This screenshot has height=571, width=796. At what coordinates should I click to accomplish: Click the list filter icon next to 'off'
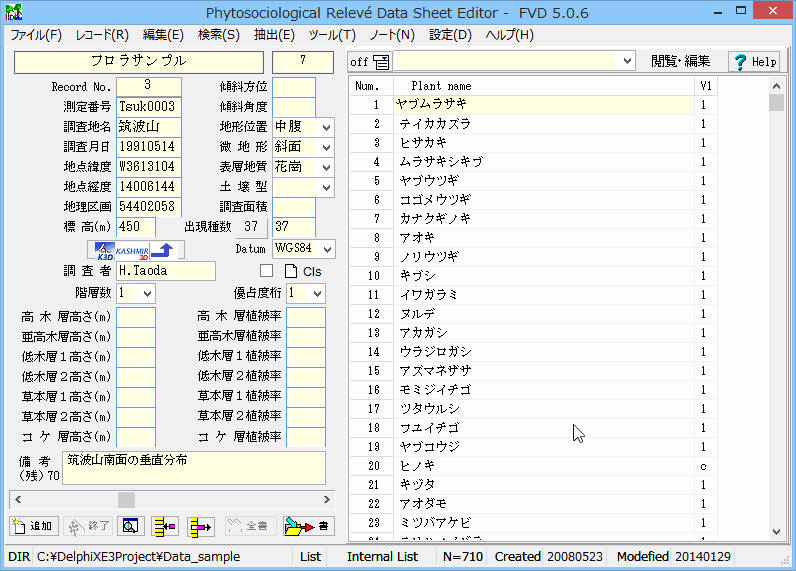(x=381, y=62)
